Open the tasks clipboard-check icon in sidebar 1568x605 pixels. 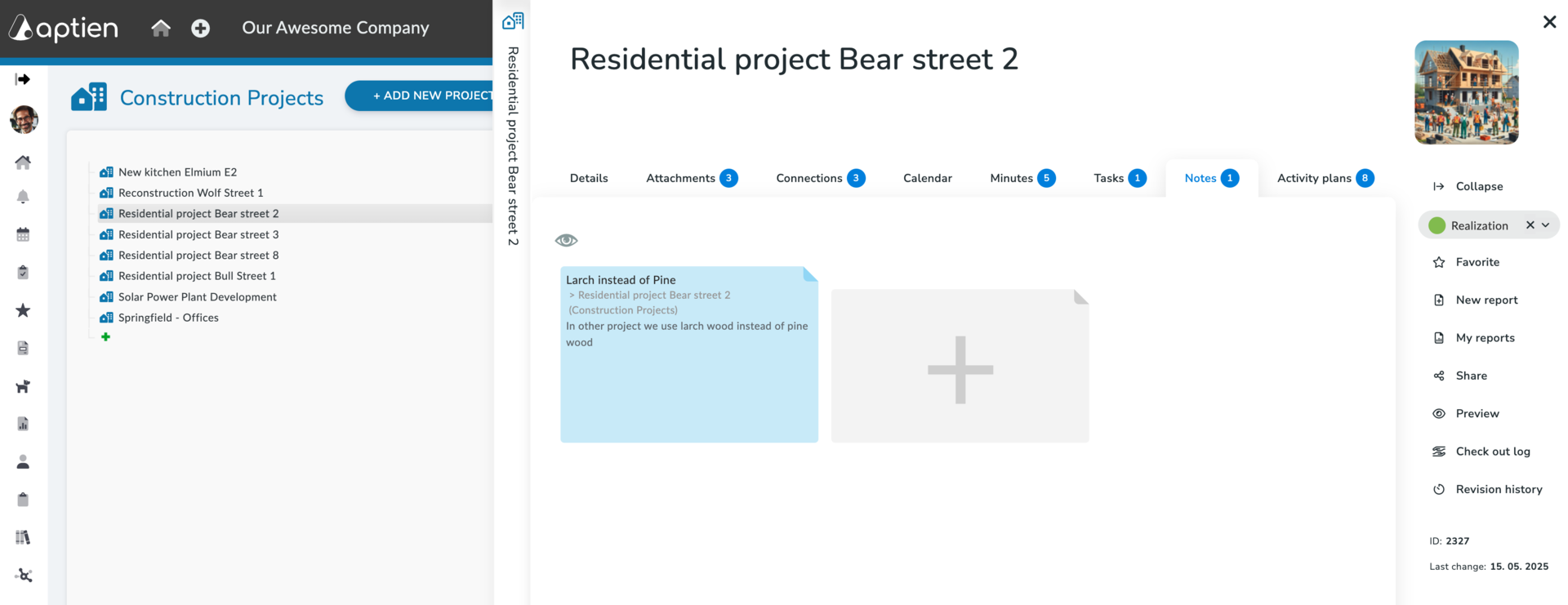pyautogui.click(x=23, y=272)
